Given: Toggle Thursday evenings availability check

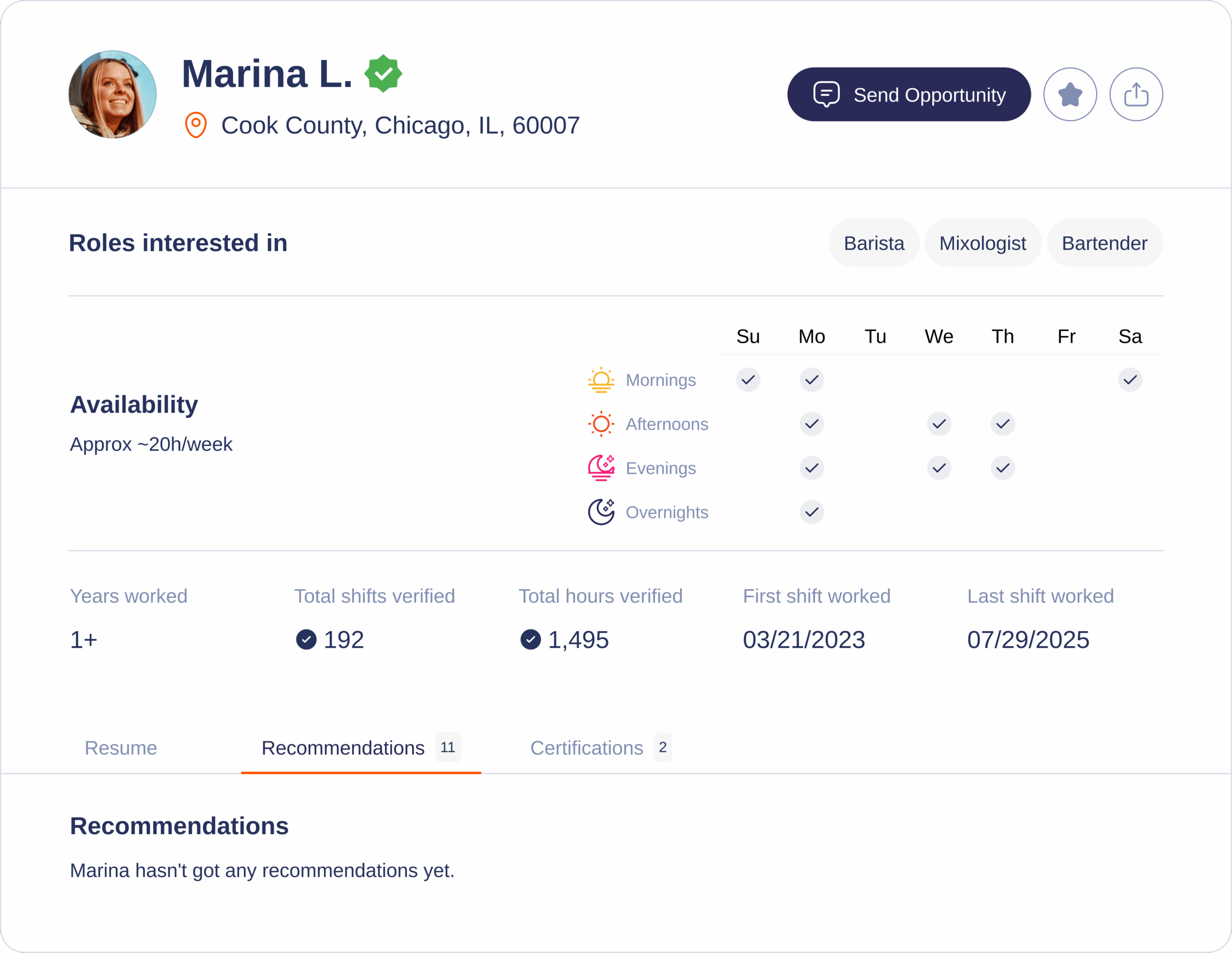Looking at the screenshot, I should click(x=1002, y=468).
